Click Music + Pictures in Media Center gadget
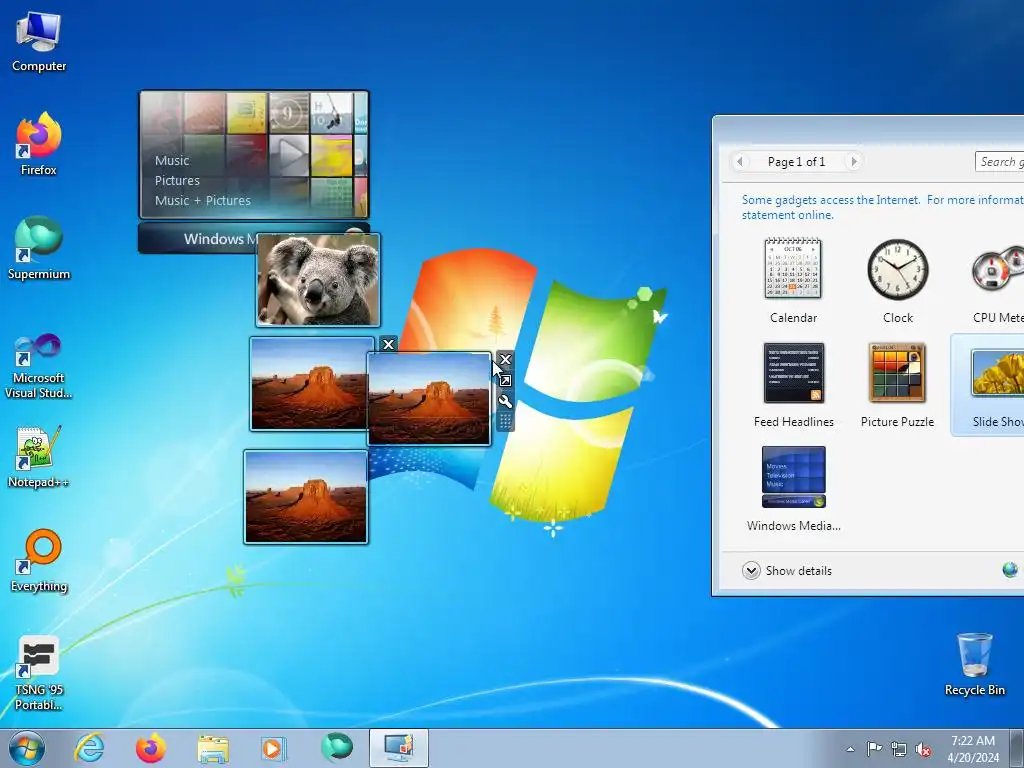Image resolution: width=1024 pixels, height=768 pixels. tap(202, 200)
